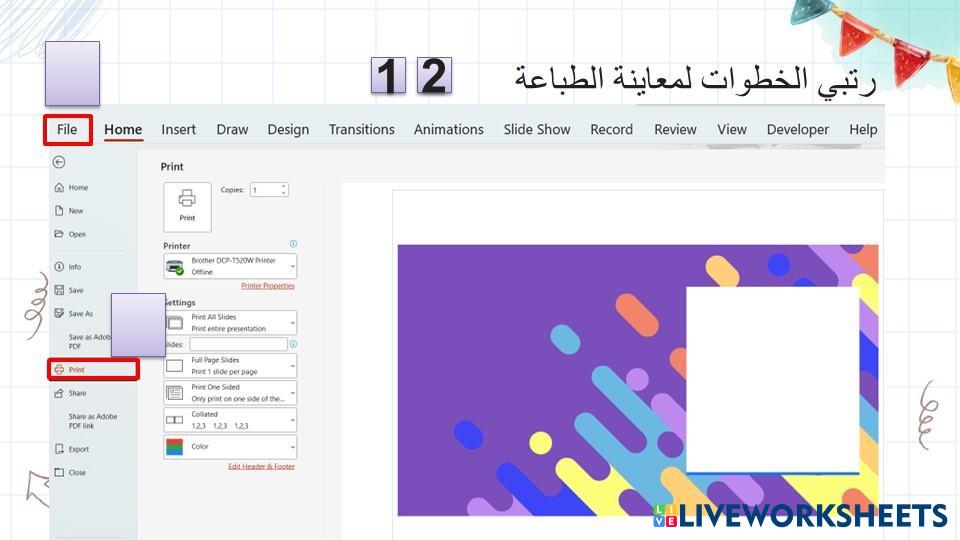Click the Share option in the sidebar
This screenshot has height=540, width=960.
[x=77, y=393]
